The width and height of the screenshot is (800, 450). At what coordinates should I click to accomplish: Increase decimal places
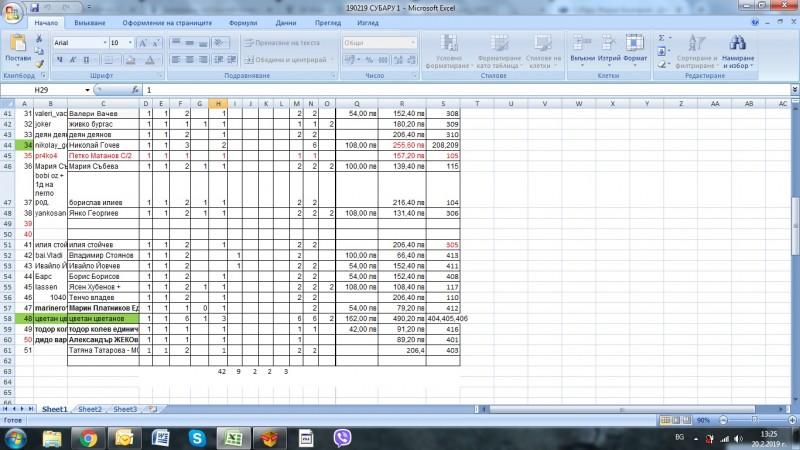coord(398,60)
